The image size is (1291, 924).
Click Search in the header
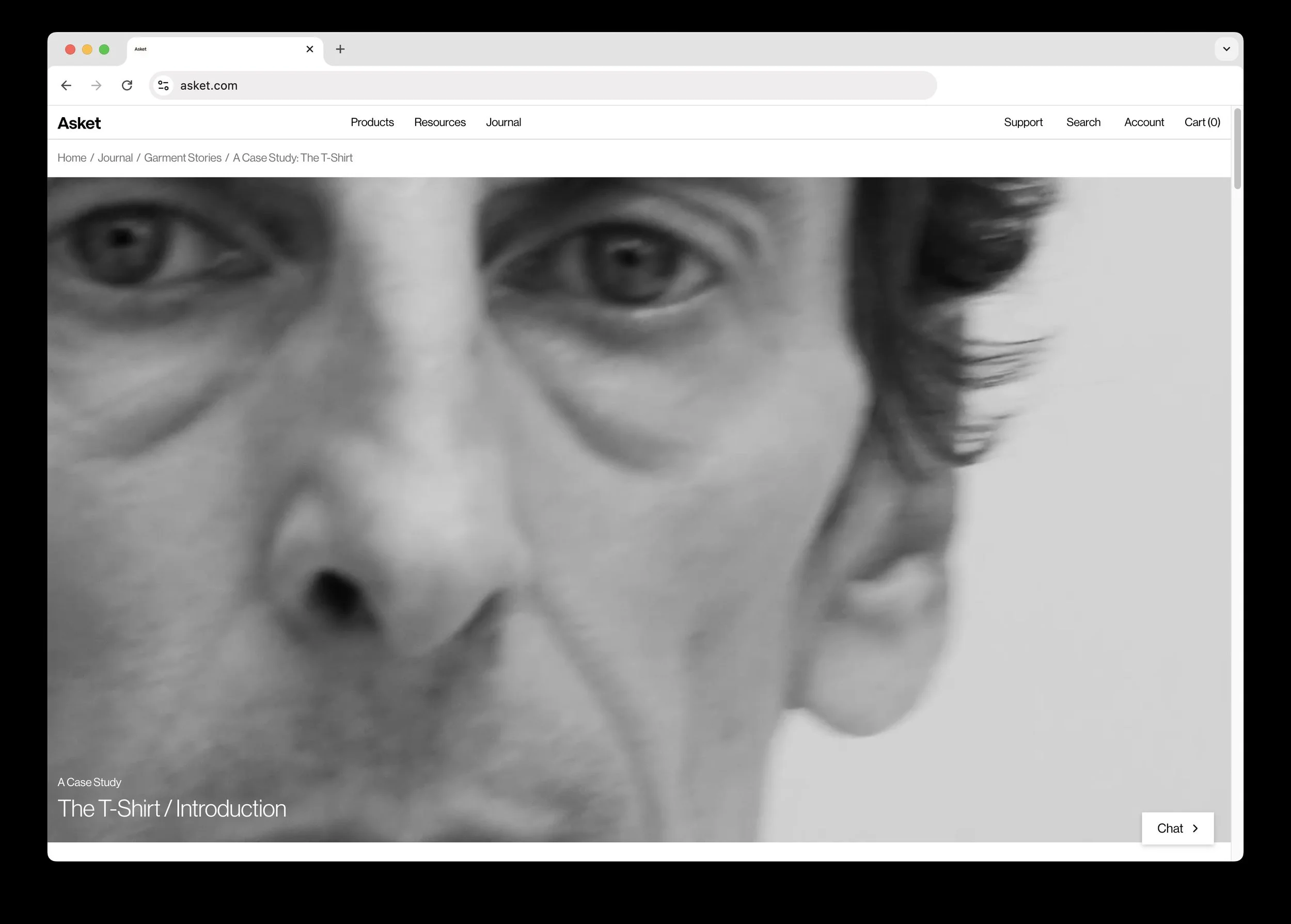tap(1083, 122)
